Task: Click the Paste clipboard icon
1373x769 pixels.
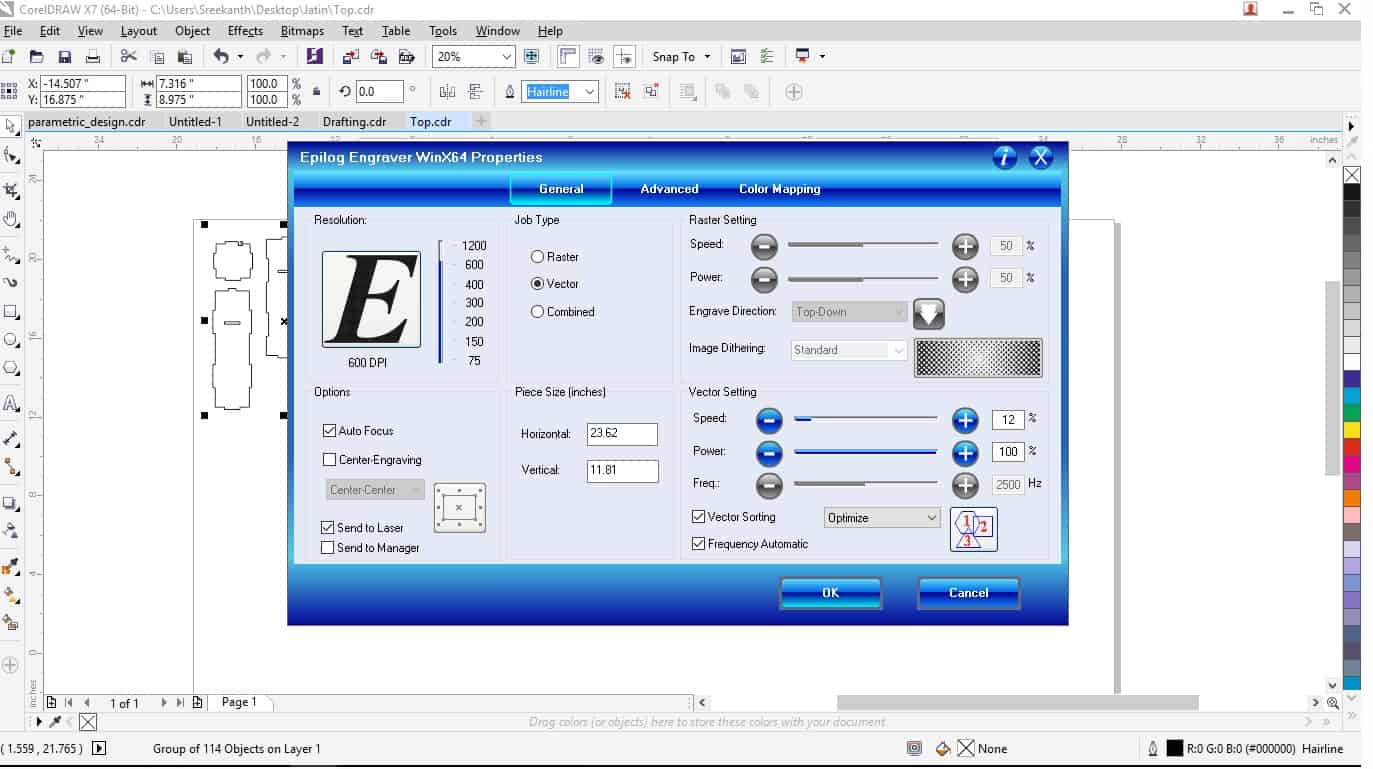Action: tap(185, 56)
